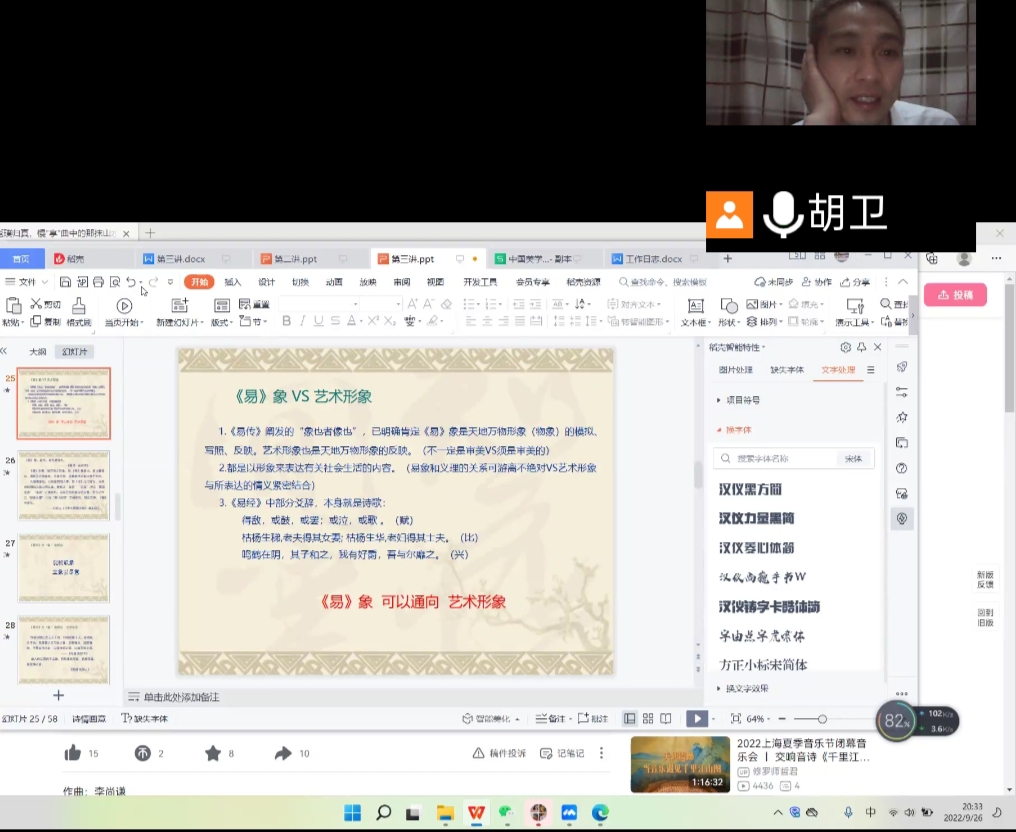Select slide 26 thumbnail
Screen dimensions: 1016x832
[64, 485]
